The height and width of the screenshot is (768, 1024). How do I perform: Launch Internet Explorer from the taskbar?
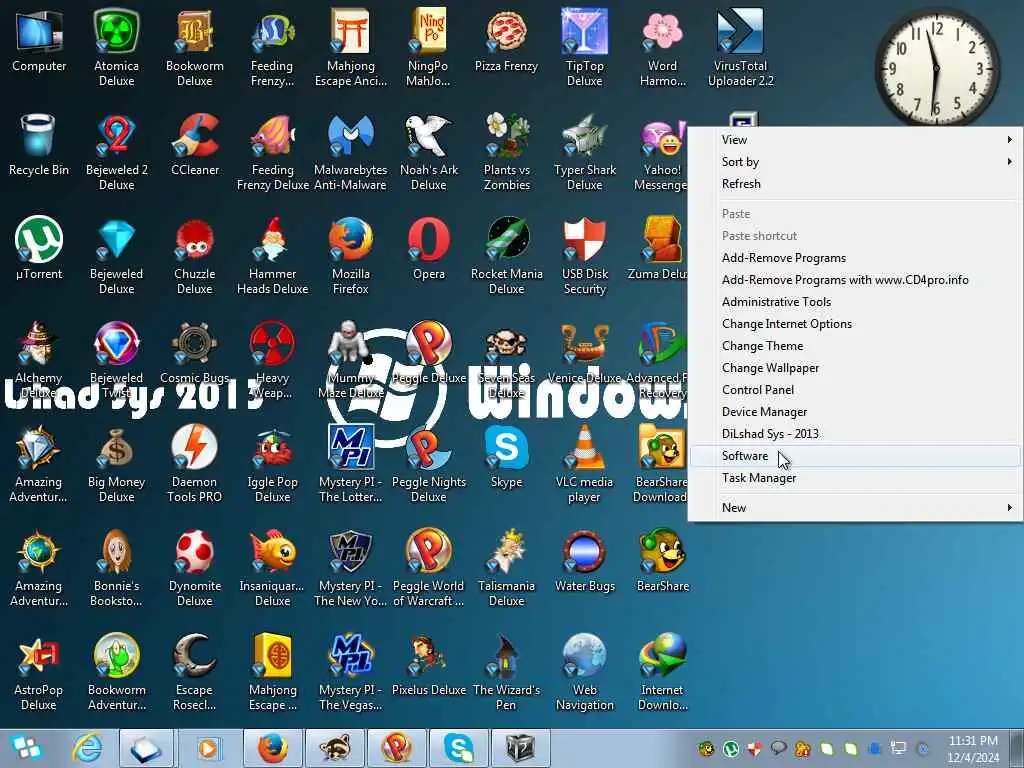pos(87,748)
